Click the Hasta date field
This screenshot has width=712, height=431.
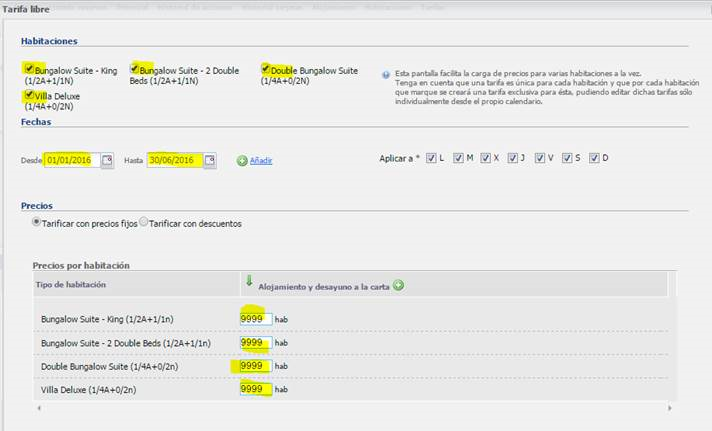pos(174,160)
